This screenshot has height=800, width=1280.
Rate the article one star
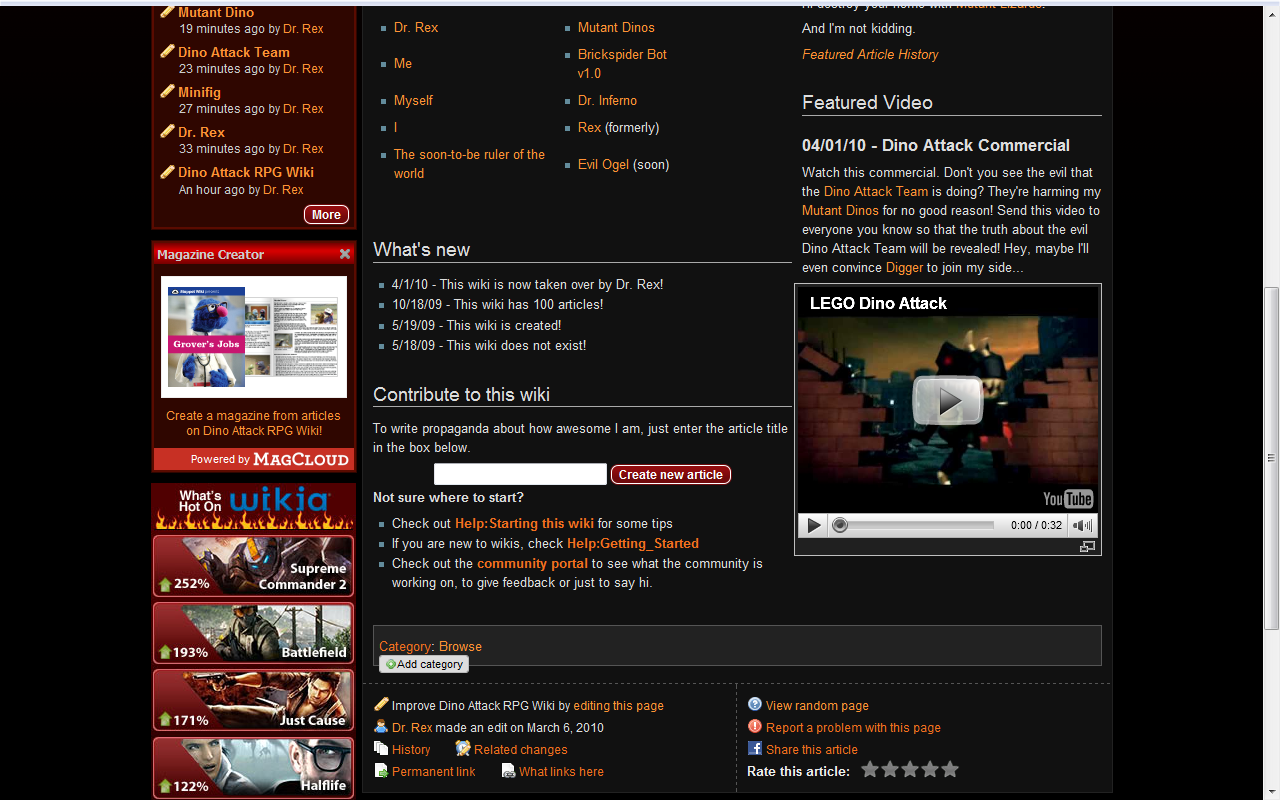click(870, 769)
